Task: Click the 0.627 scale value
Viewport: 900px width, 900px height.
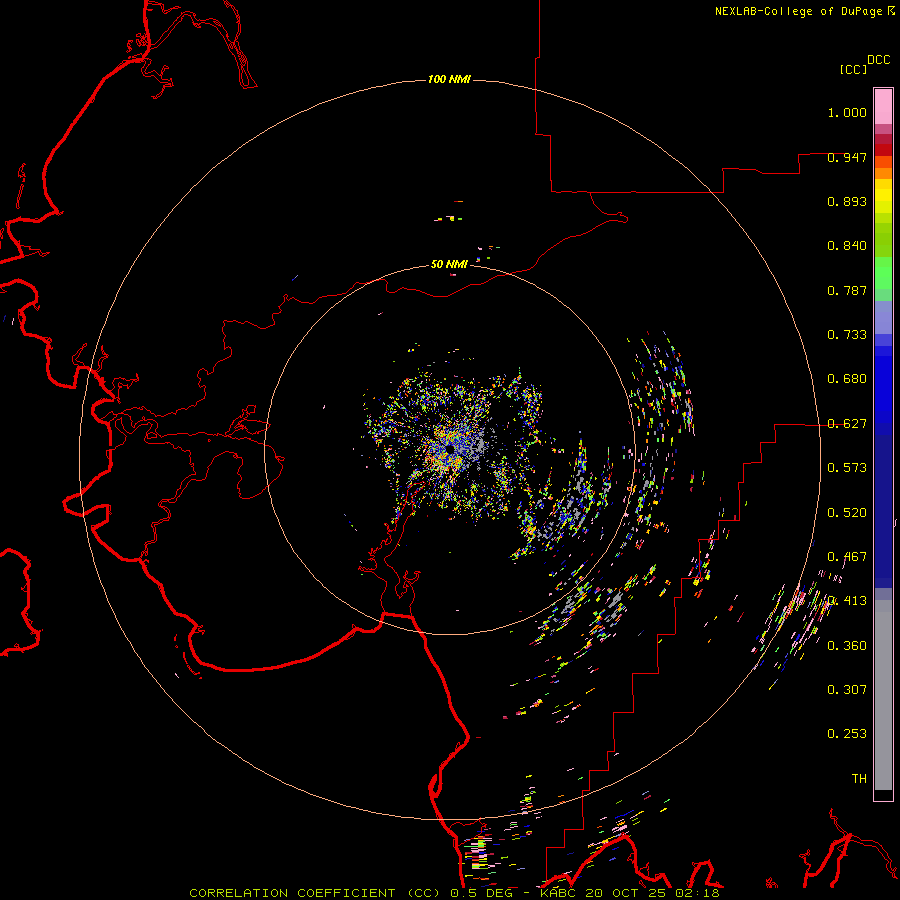Action: [x=847, y=424]
